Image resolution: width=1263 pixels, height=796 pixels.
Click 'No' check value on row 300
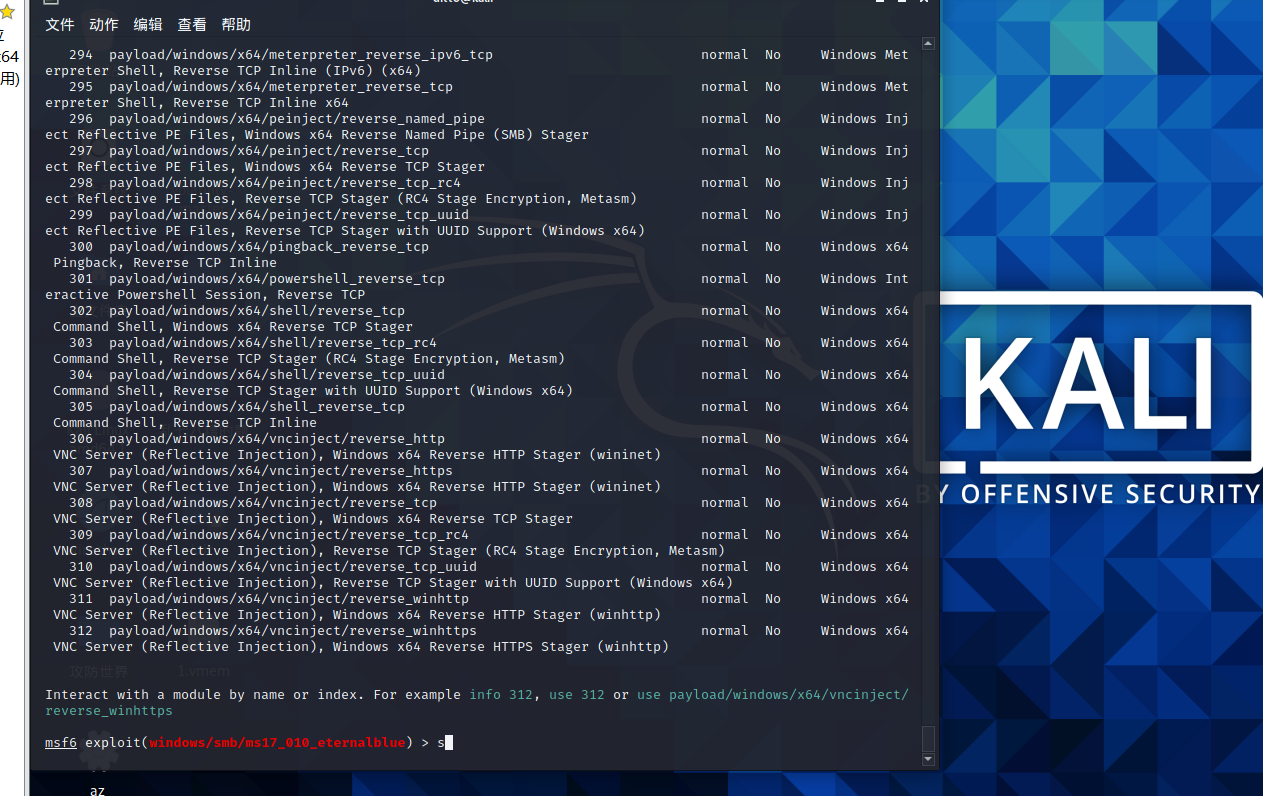click(x=773, y=247)
